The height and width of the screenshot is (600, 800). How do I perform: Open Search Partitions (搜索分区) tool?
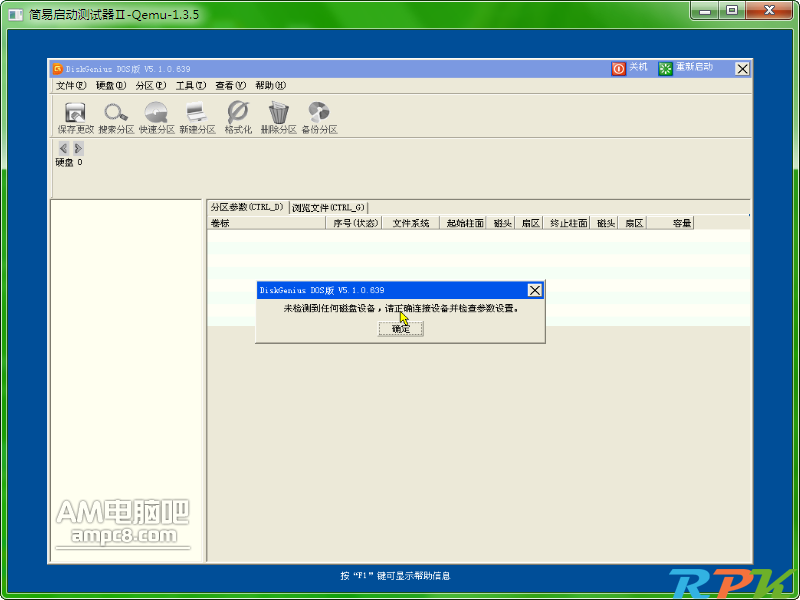[116, 118]
